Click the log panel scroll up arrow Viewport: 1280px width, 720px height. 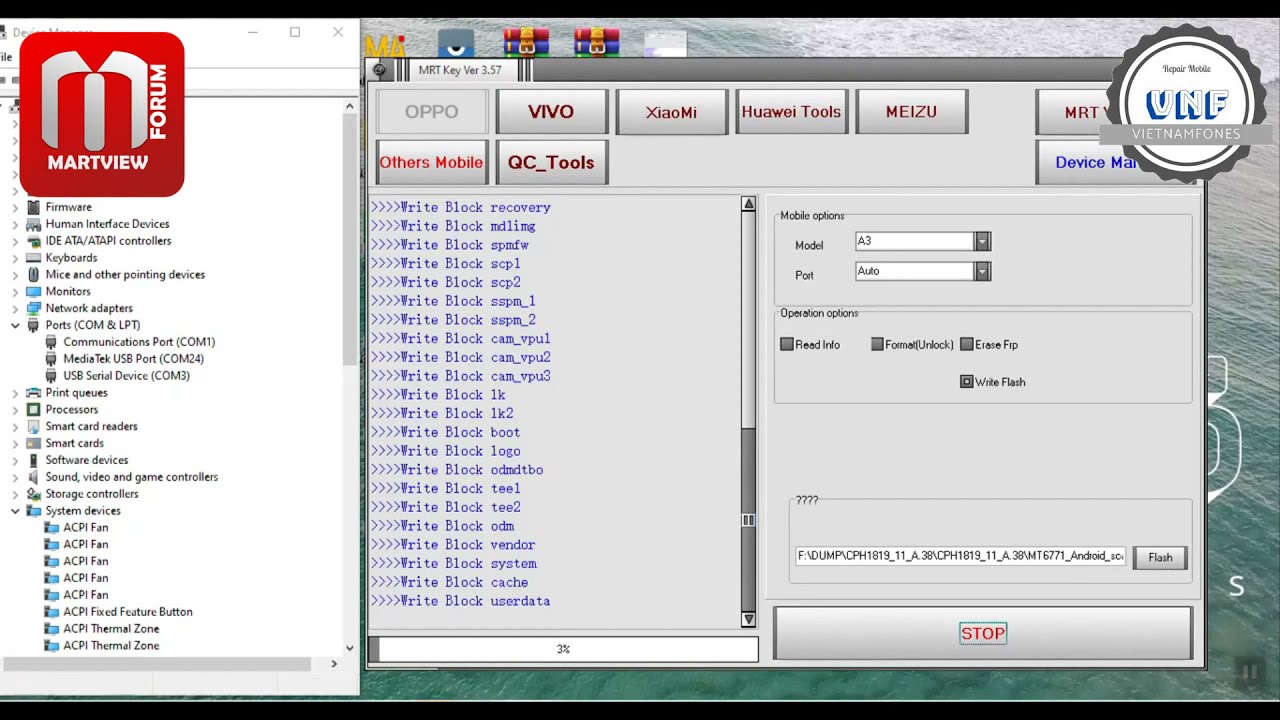coord(748,204)
